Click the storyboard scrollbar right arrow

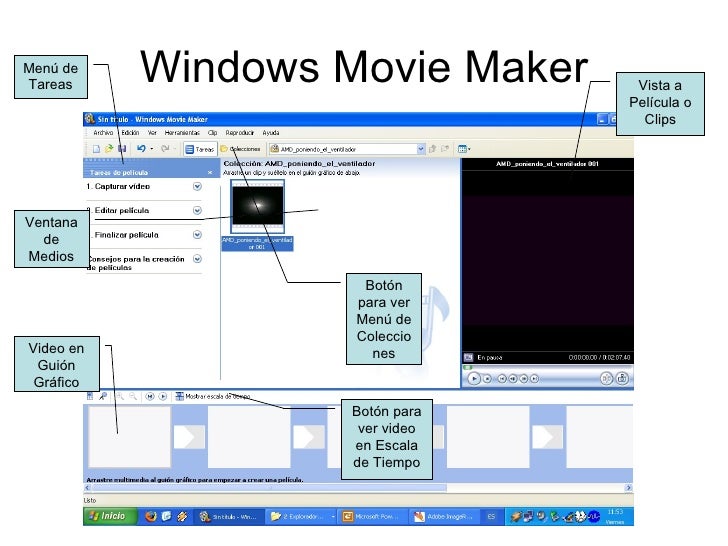tap(629, 488)
